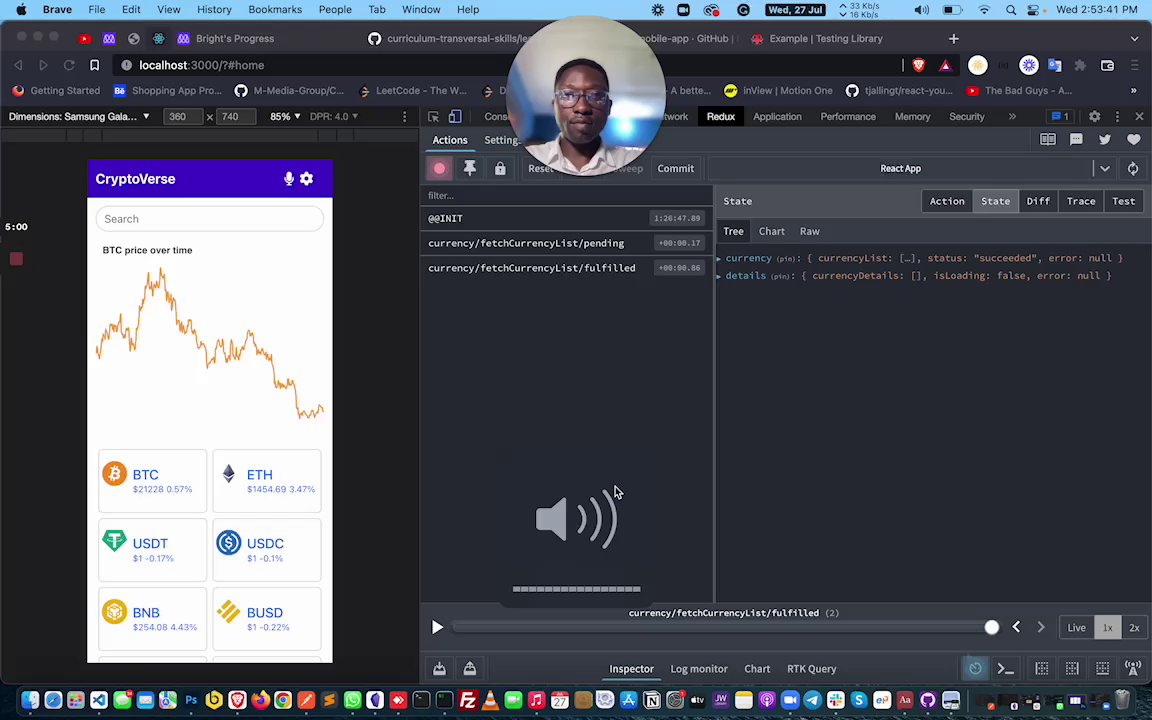Screen dimensions: 1152x720
Task: Click the microphone icon in CryptoVerse header
Action: coord(289,179)
